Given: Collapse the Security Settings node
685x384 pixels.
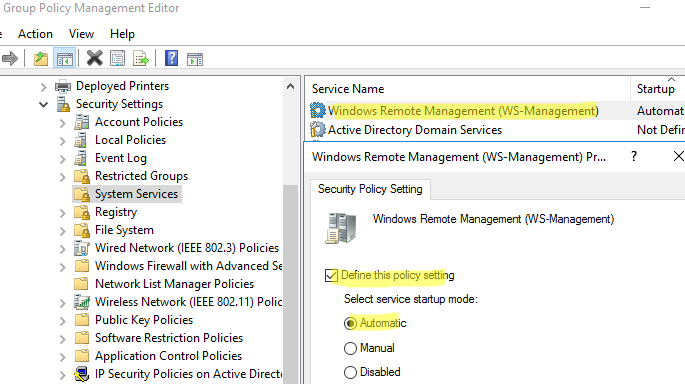Looking at the screenshot, I should click(x=43, y=105).
